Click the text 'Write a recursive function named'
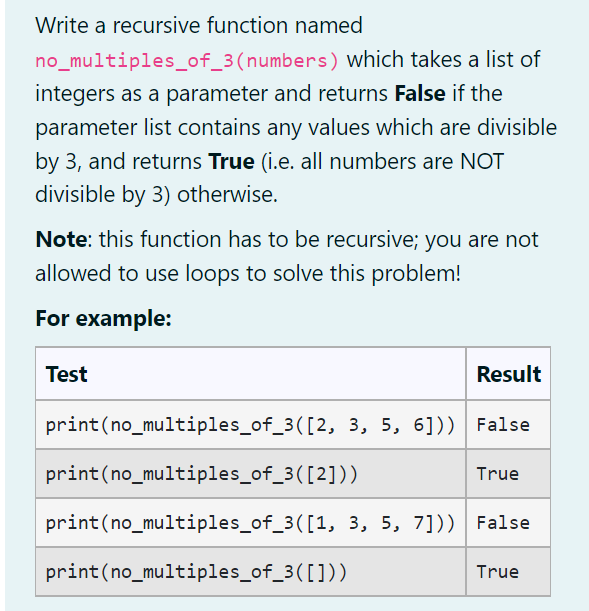This screenshot has width=589, height=611. tap(199, 25)
